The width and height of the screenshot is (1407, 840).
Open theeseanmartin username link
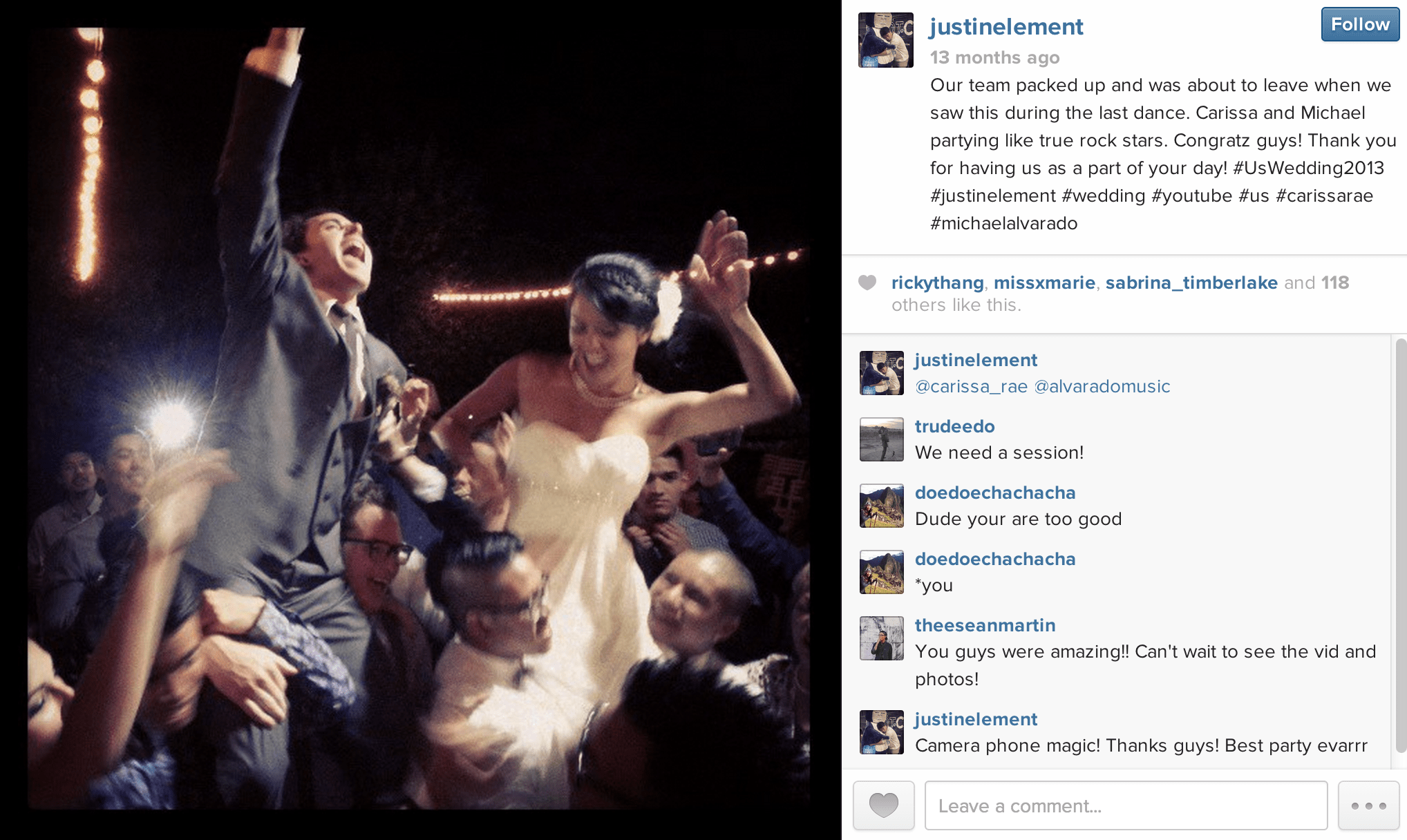985,625
